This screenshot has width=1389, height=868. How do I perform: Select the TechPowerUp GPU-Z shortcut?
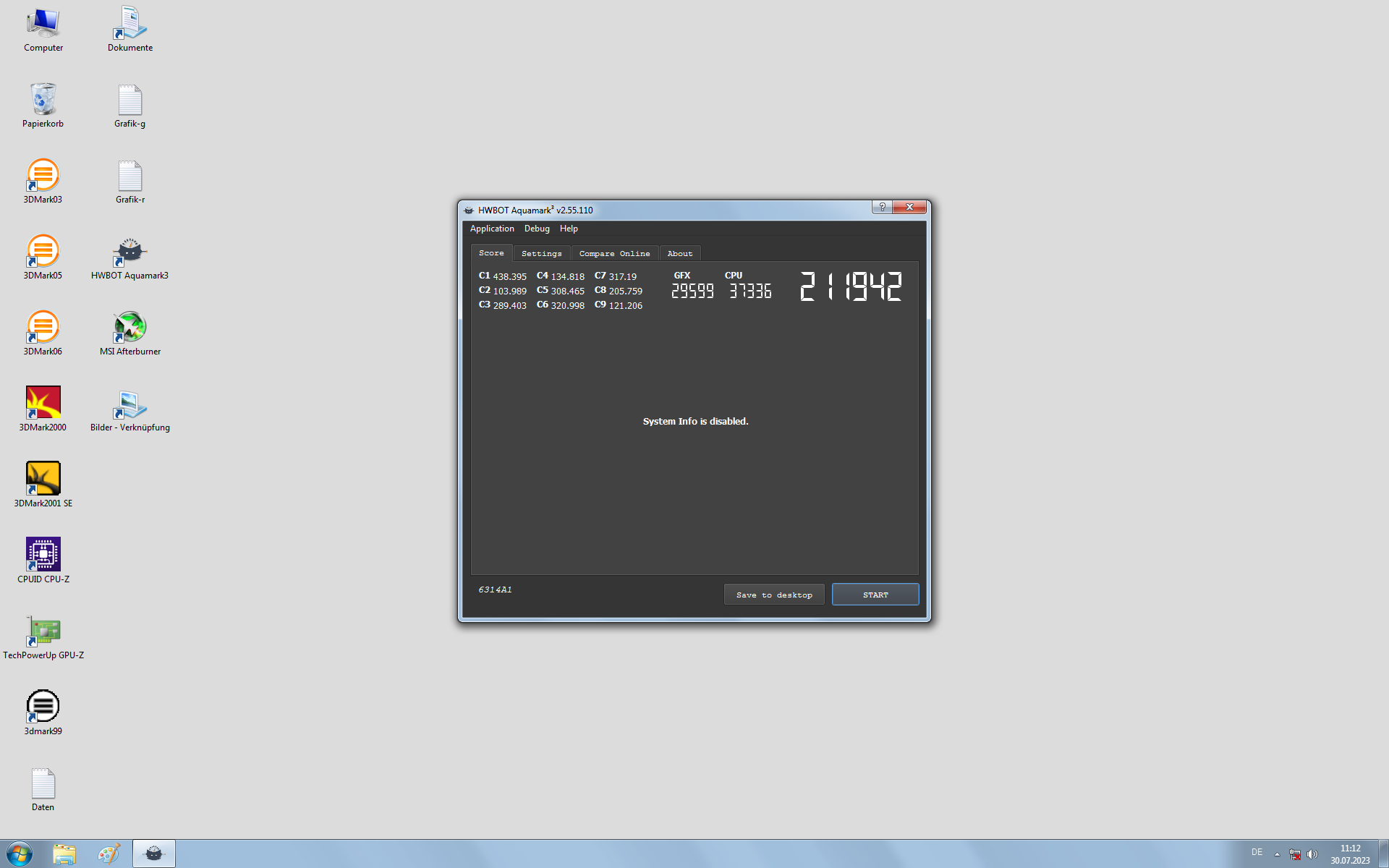[43, 638]
